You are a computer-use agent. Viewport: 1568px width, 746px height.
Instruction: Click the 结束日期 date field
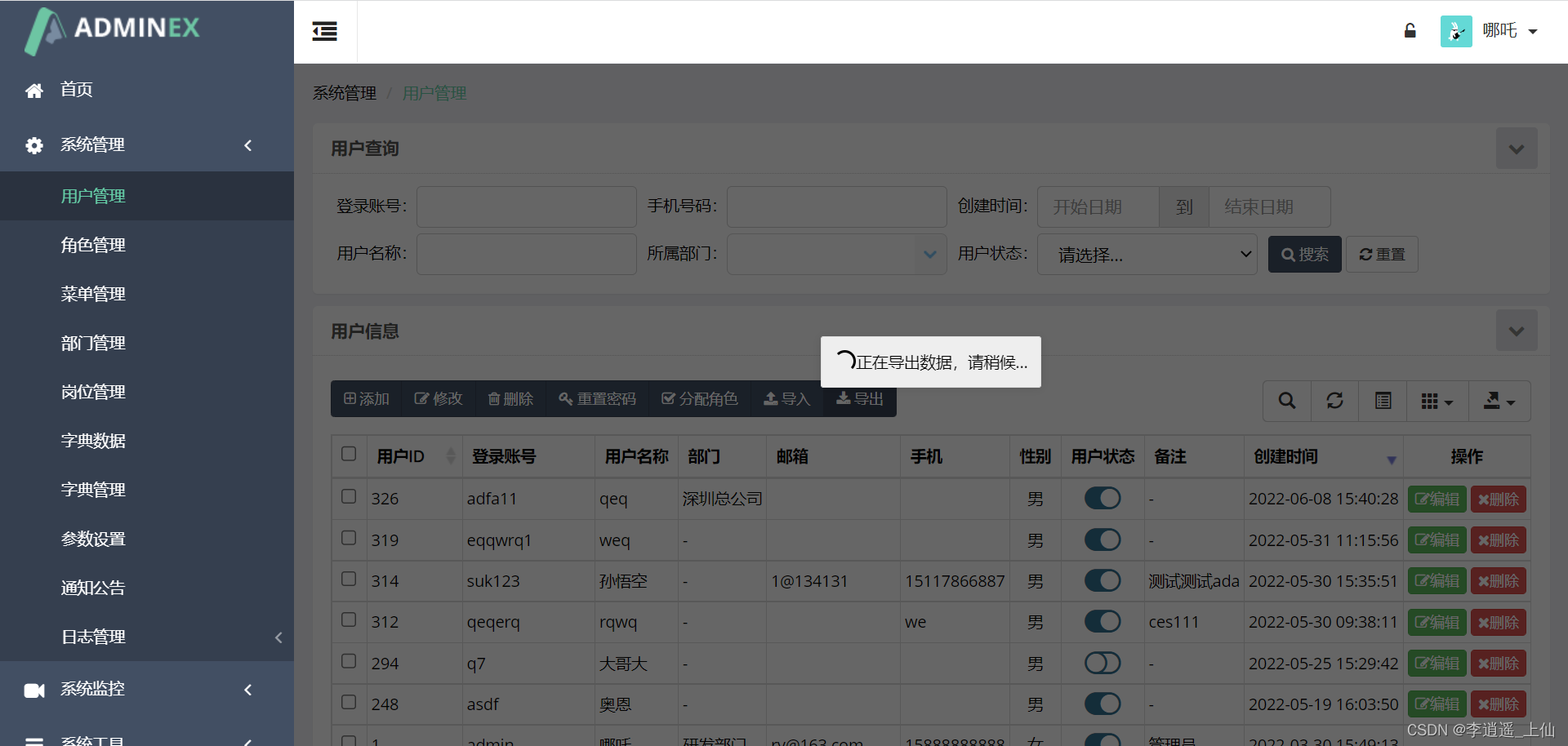click(x=1270, y=206)
